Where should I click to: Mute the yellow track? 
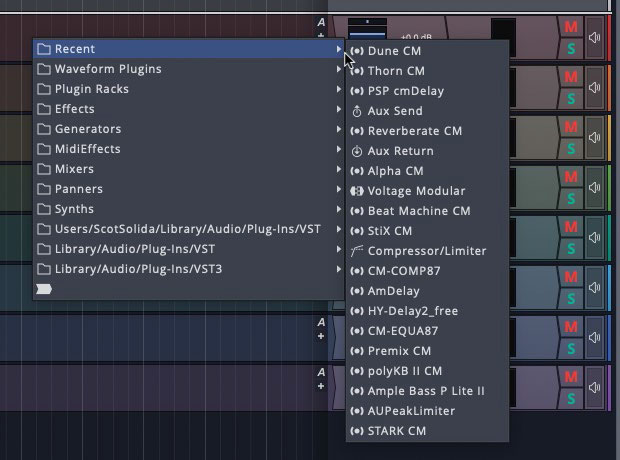click(571, 127)
